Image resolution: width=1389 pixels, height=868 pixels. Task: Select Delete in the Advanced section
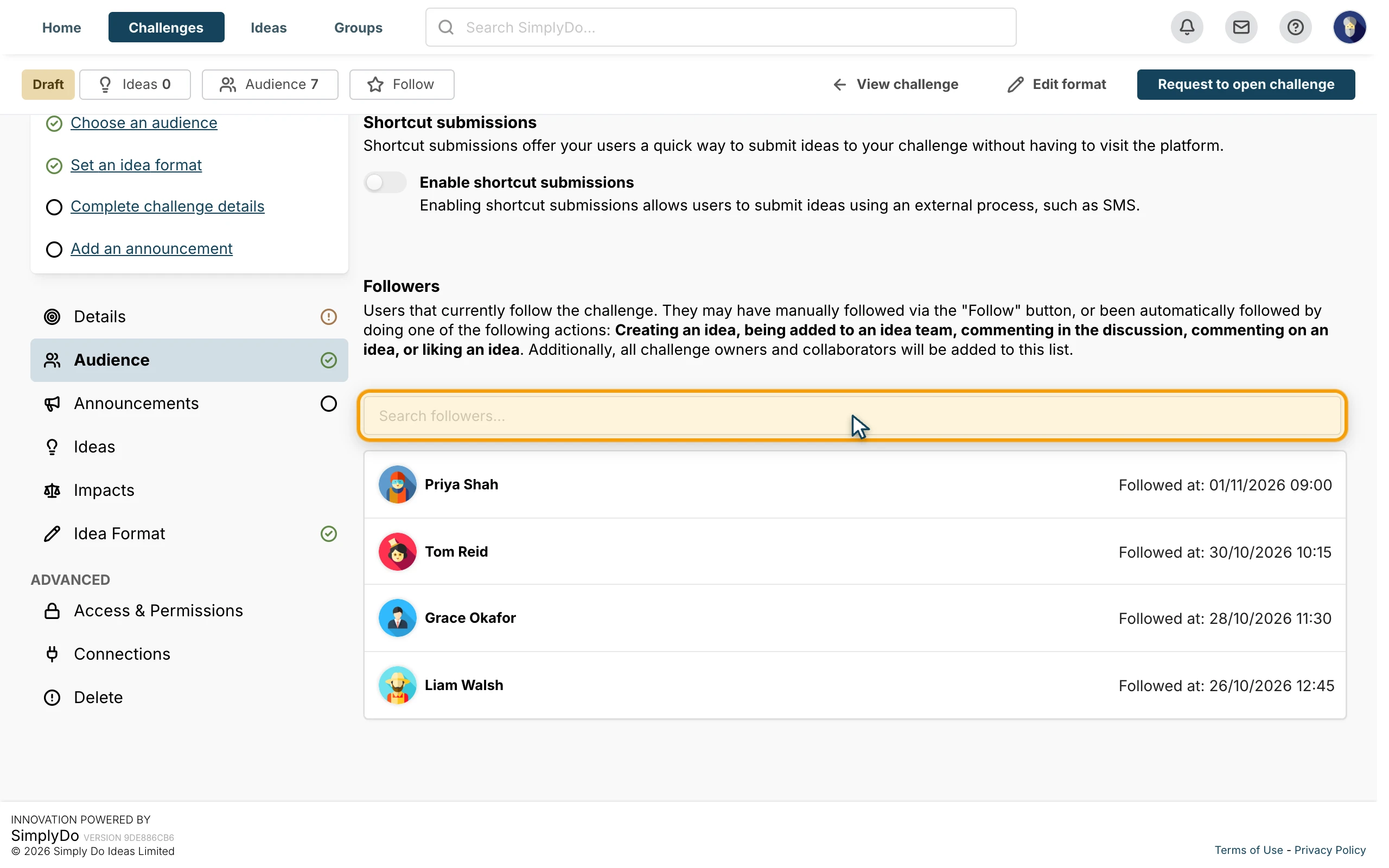pyautogui.click(x=189, y=698)
